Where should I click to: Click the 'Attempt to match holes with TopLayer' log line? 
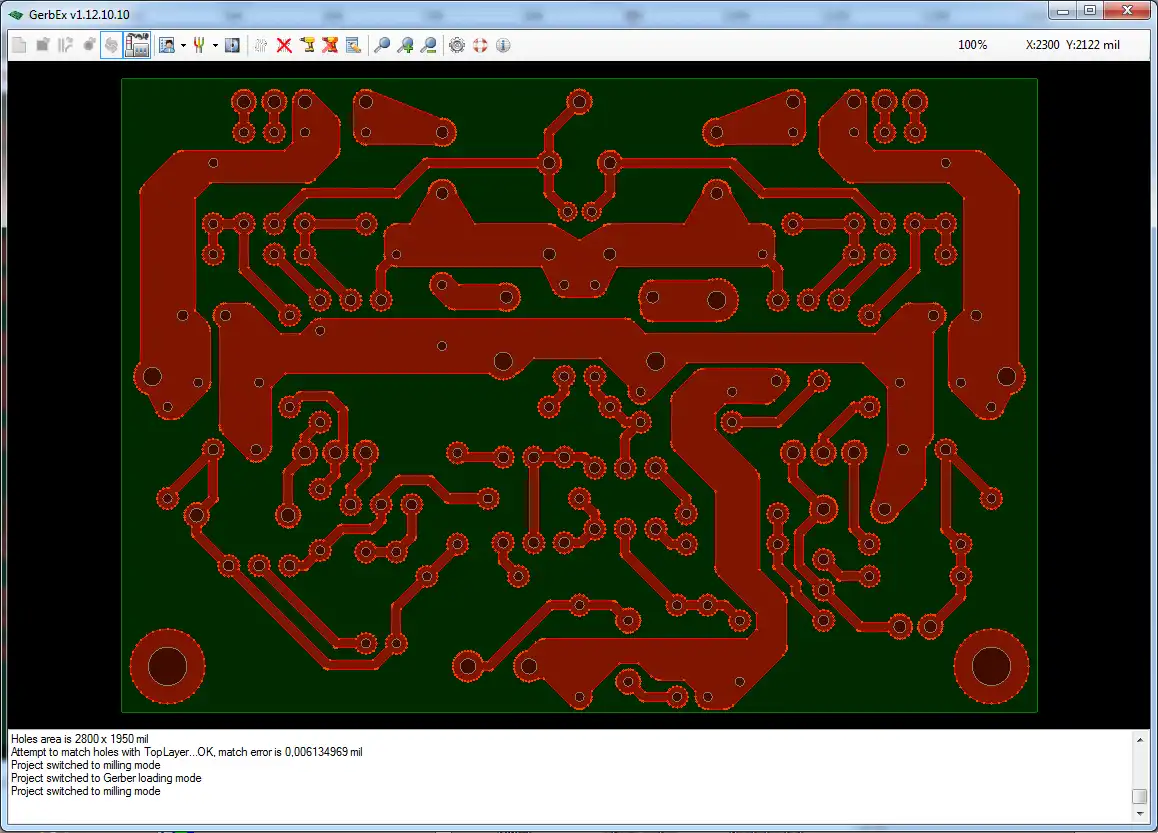186,752
